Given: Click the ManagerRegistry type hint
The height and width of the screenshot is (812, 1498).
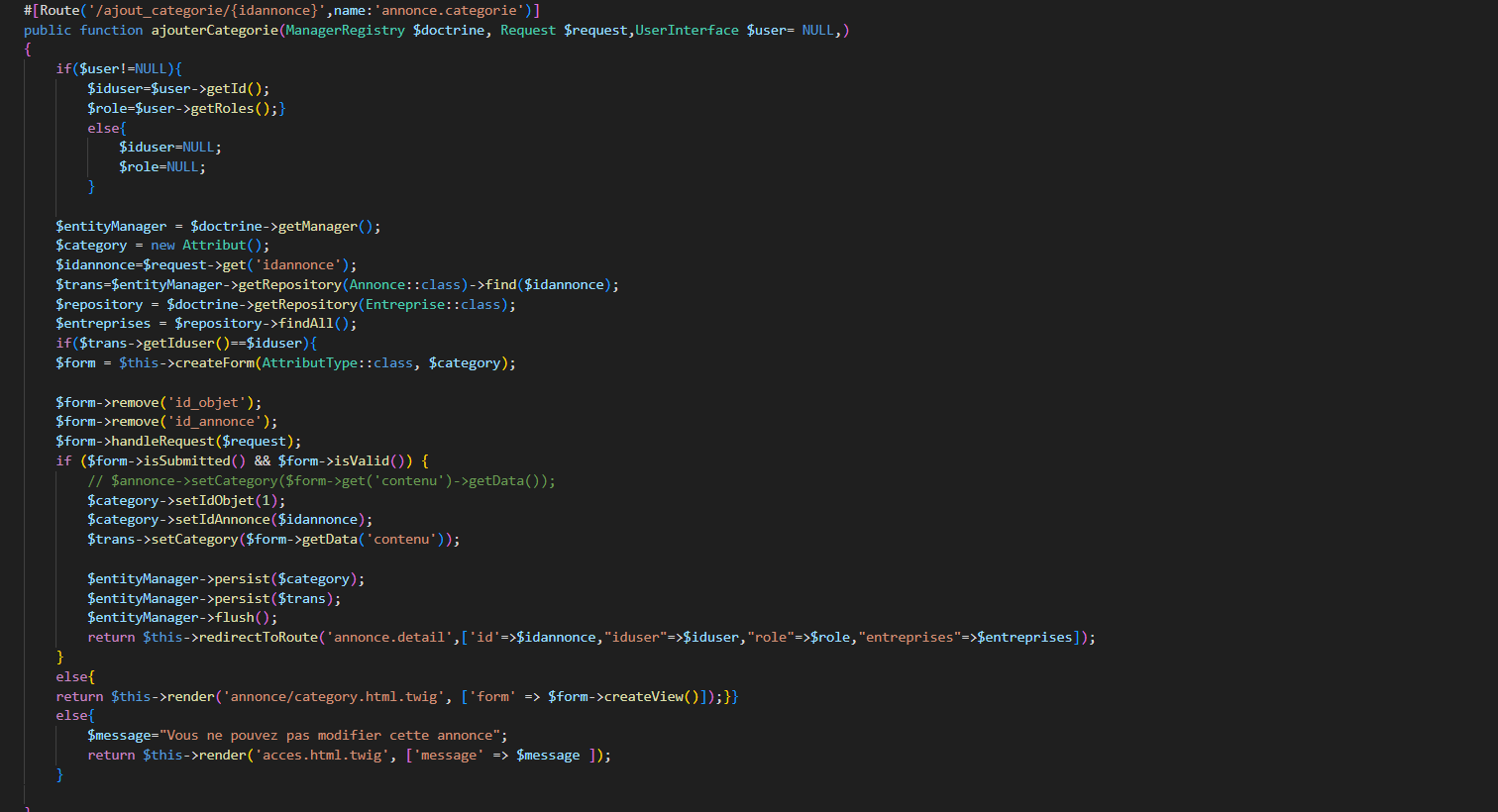Looking at the screenshot, I should pyautogui.click(x=345, y=30).
